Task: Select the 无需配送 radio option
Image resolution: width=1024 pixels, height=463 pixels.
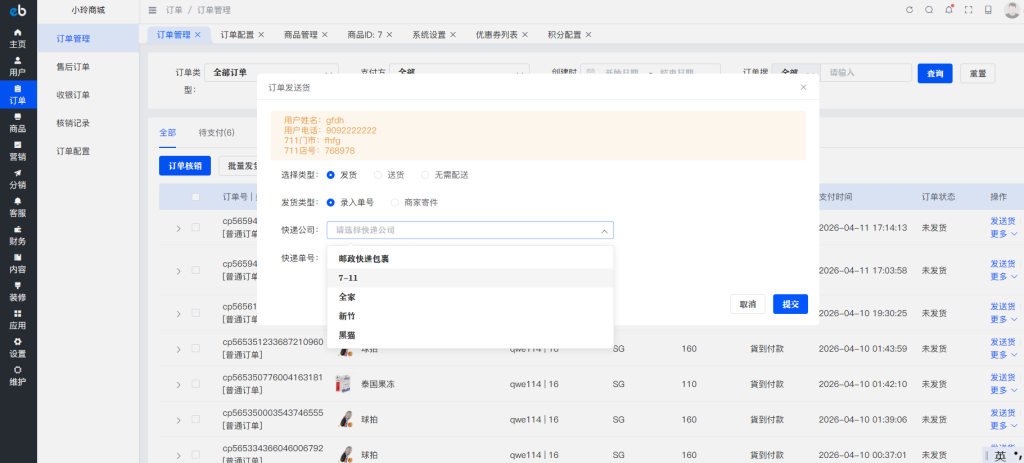Action: pyautogui.click(x=425, y=175)
